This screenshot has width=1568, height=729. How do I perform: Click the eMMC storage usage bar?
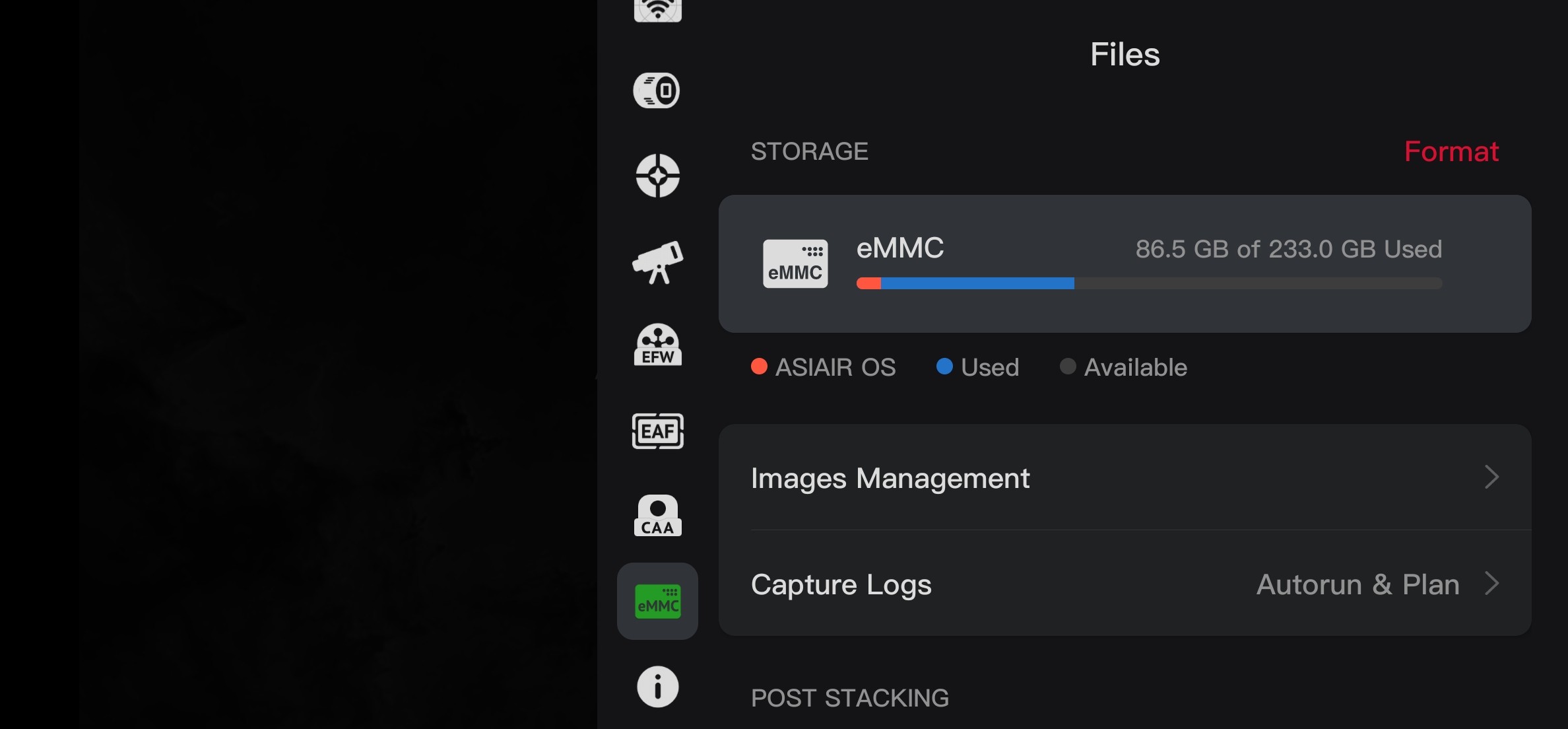(1149, 283)
